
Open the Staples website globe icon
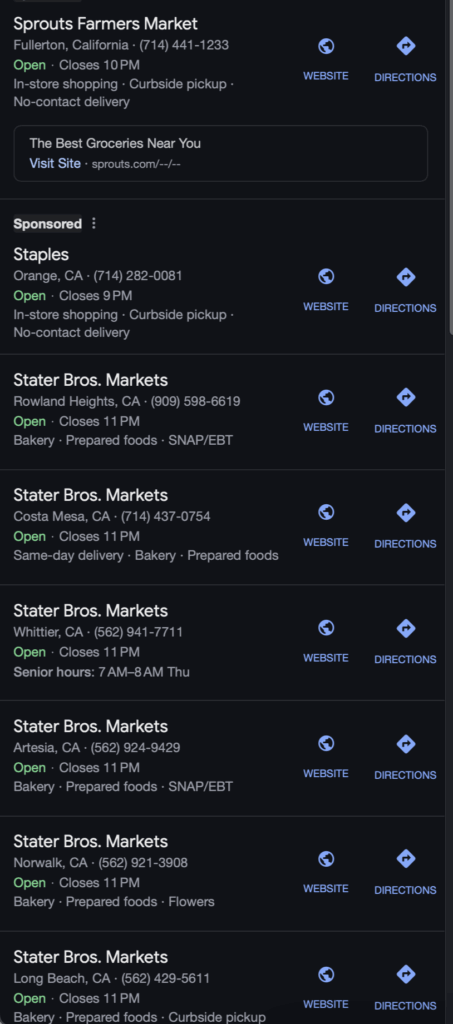click(326, 277)
